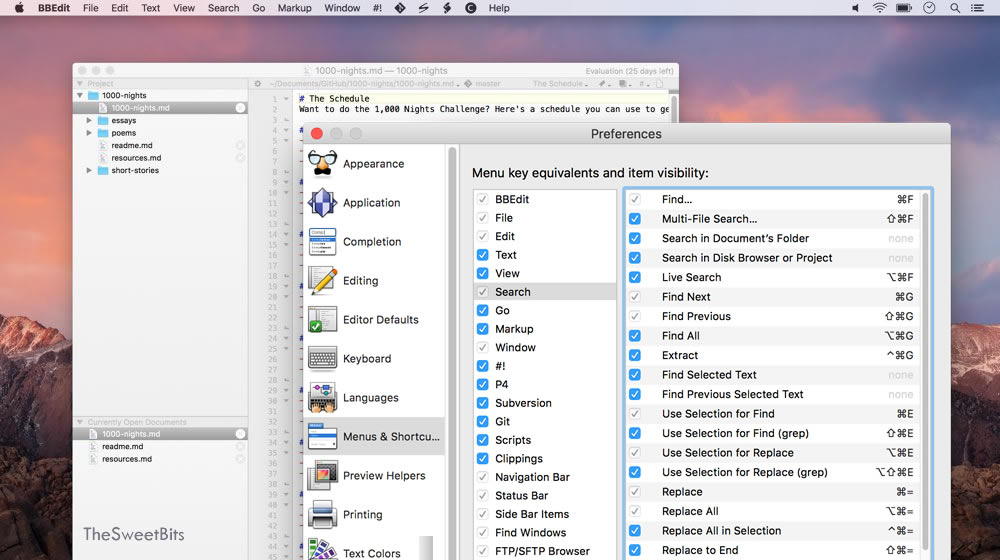Open the volume icon in menu bar
Image resolution: width=1000 pixels, height=560 pixels.
pyautogui.click(x=855, y=8)
